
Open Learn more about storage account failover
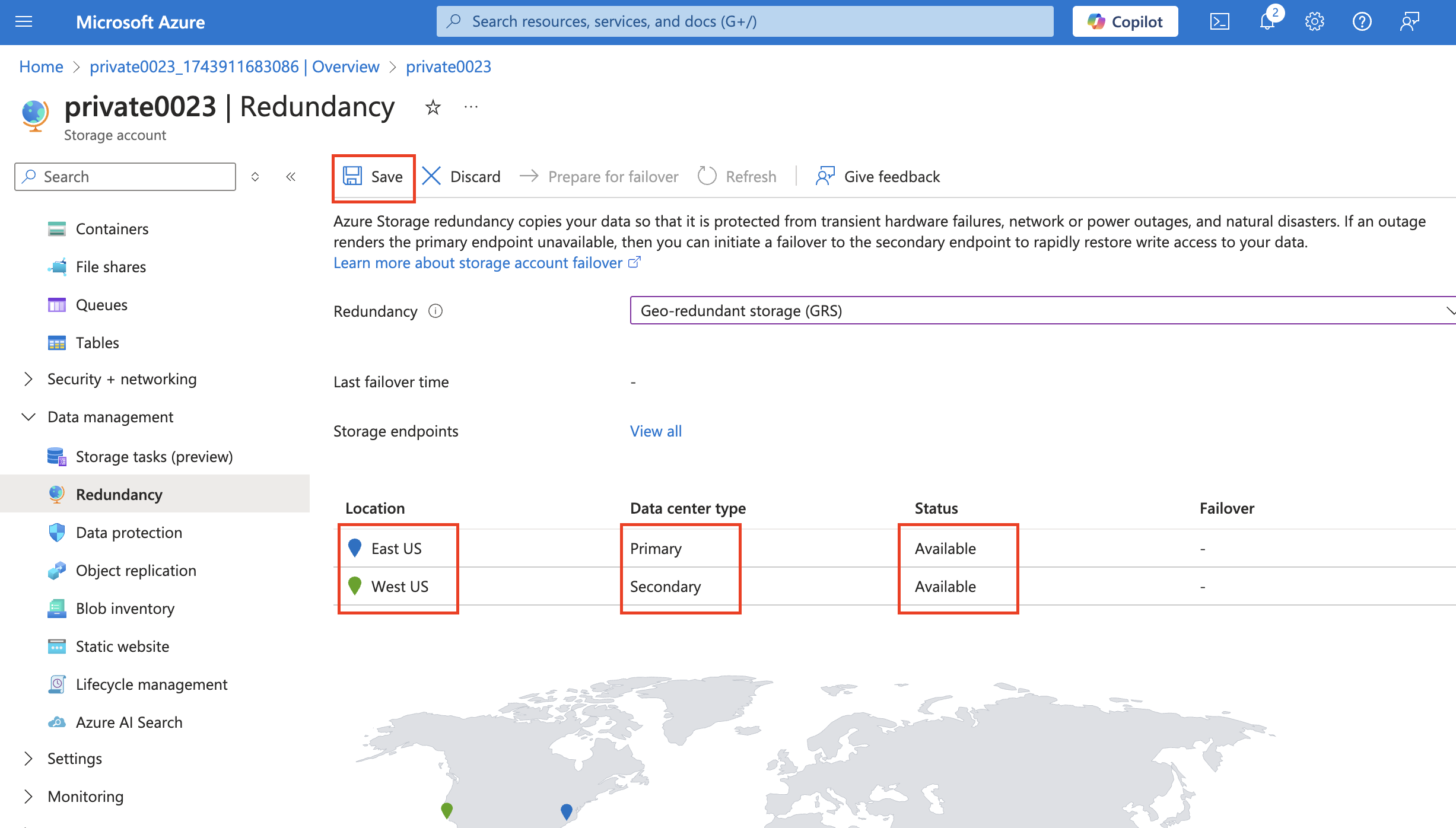point(487,263)
